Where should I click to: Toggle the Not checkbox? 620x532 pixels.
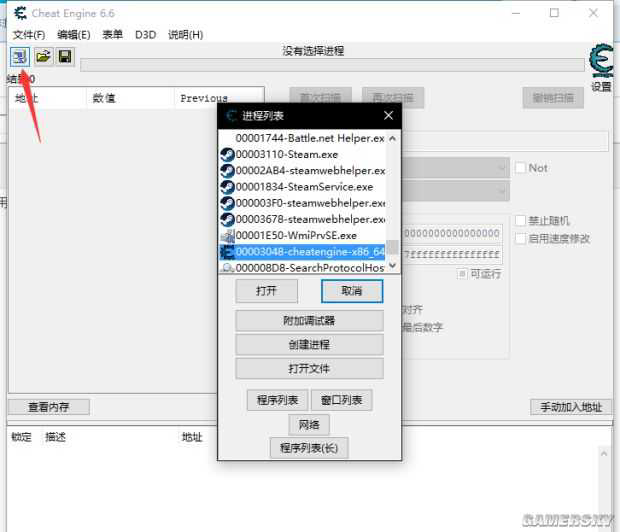520,168
